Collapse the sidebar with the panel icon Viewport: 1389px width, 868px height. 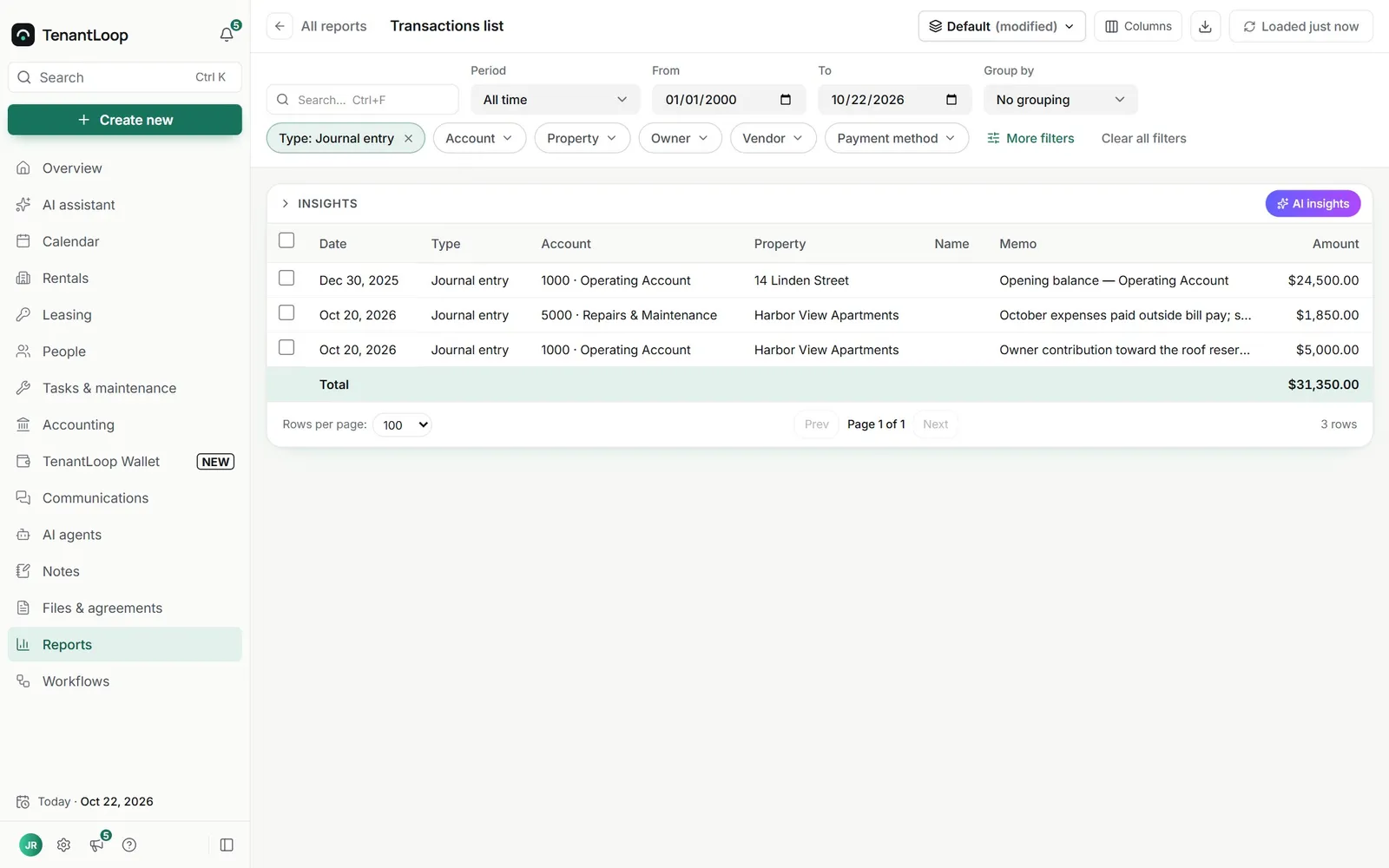(x=227, y=845)
